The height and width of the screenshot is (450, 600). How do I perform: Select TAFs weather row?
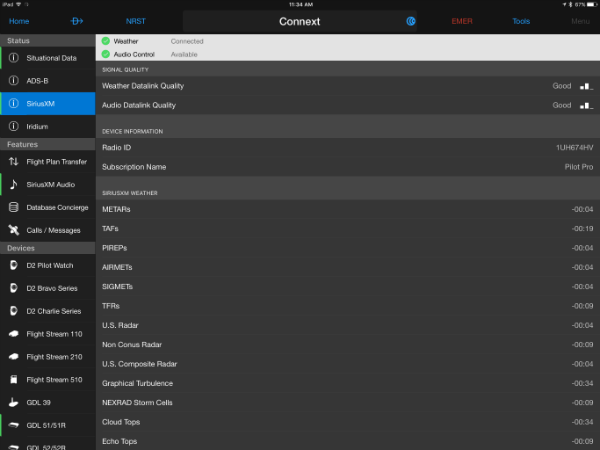click(348, 228)
